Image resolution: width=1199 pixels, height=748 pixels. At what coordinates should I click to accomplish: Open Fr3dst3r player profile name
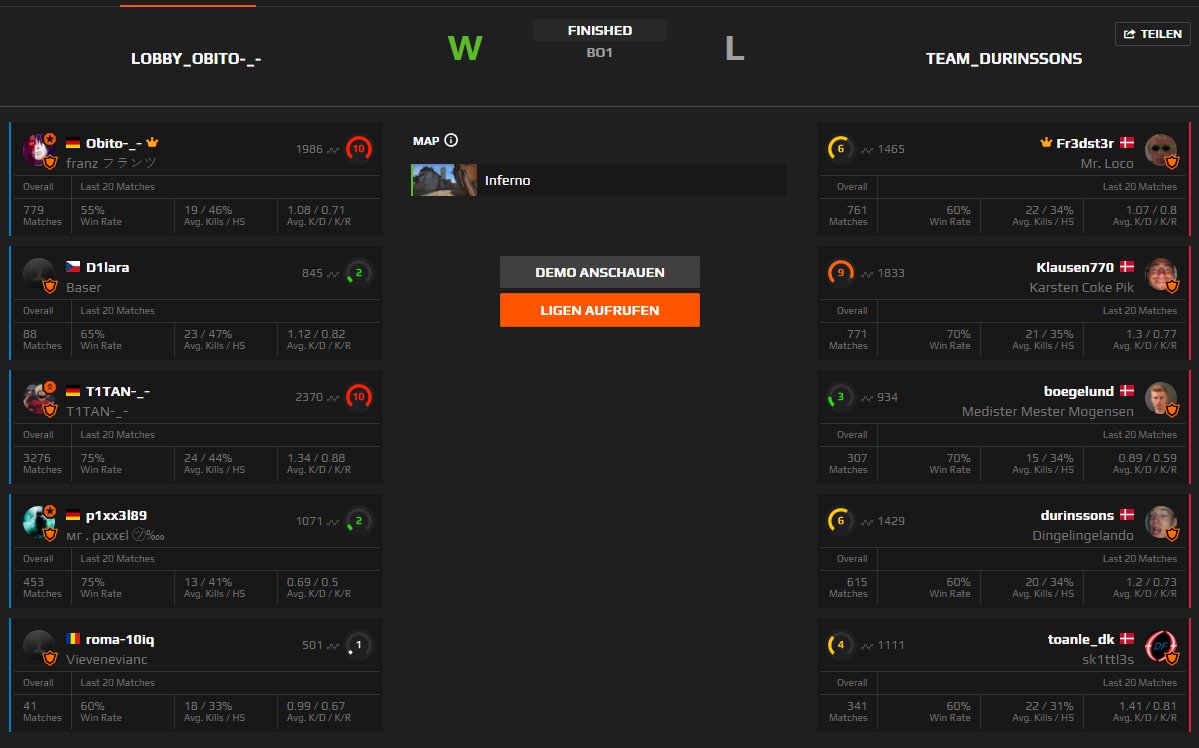point(1085,143)
